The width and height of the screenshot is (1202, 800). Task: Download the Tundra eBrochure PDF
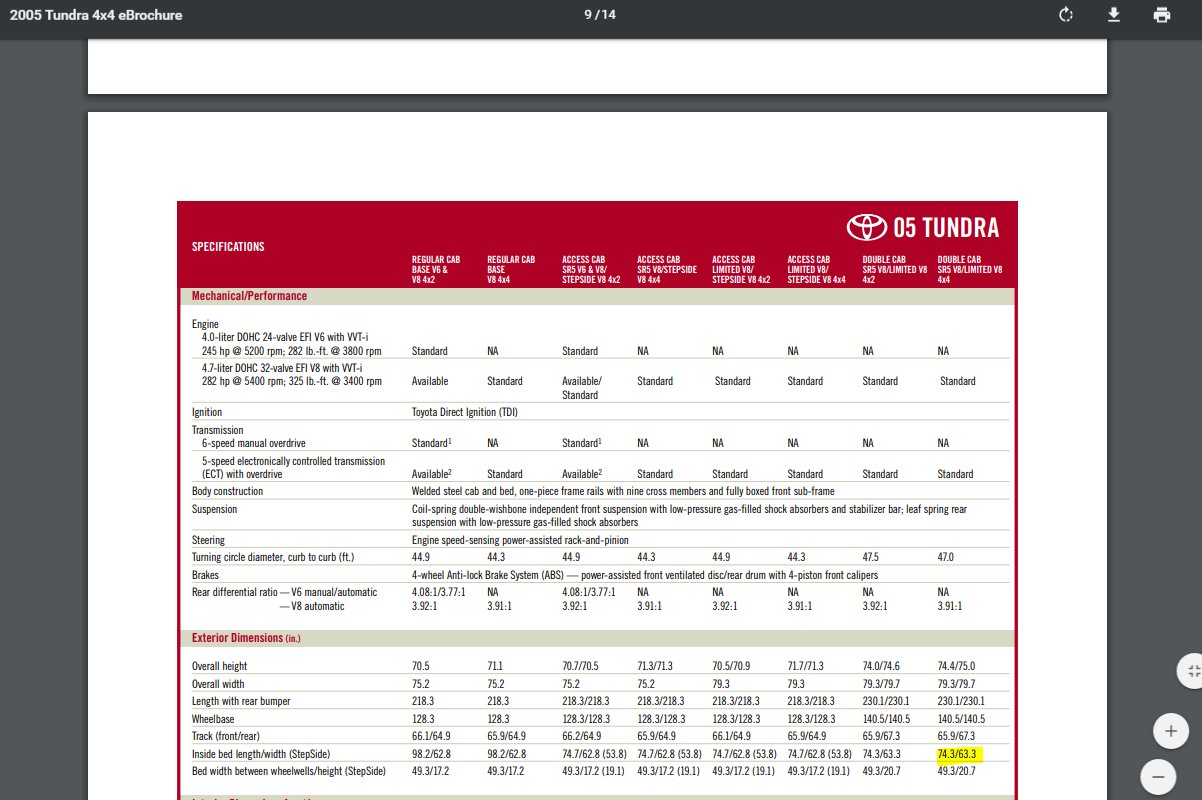click(1114, 15)
